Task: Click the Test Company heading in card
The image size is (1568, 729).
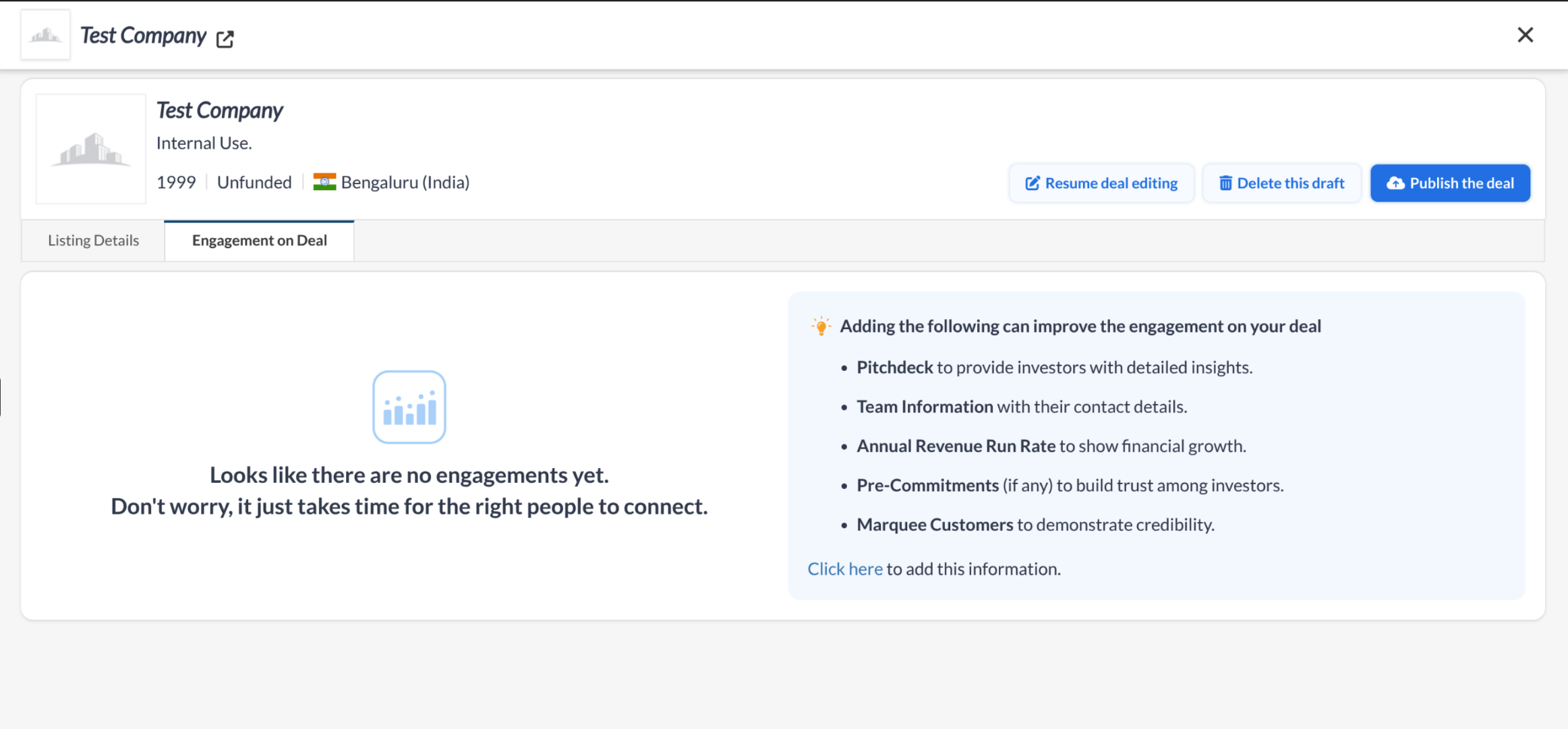Action: click(x=219, y=110)
